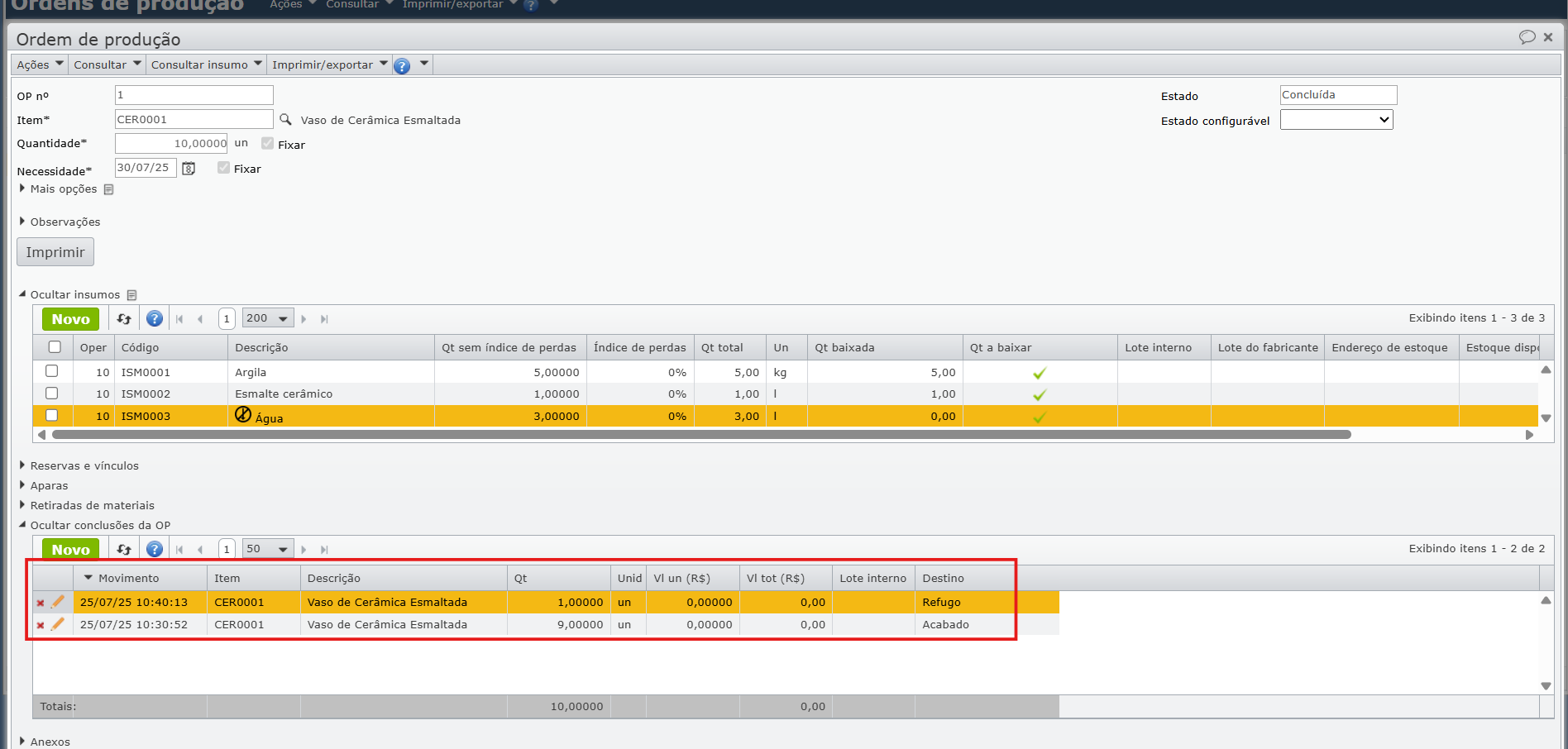Check the Esmalte cerâmico row checkbox
Viewport: 1568px width, 749px height.
pyautogui.click(x=52, y=394)
